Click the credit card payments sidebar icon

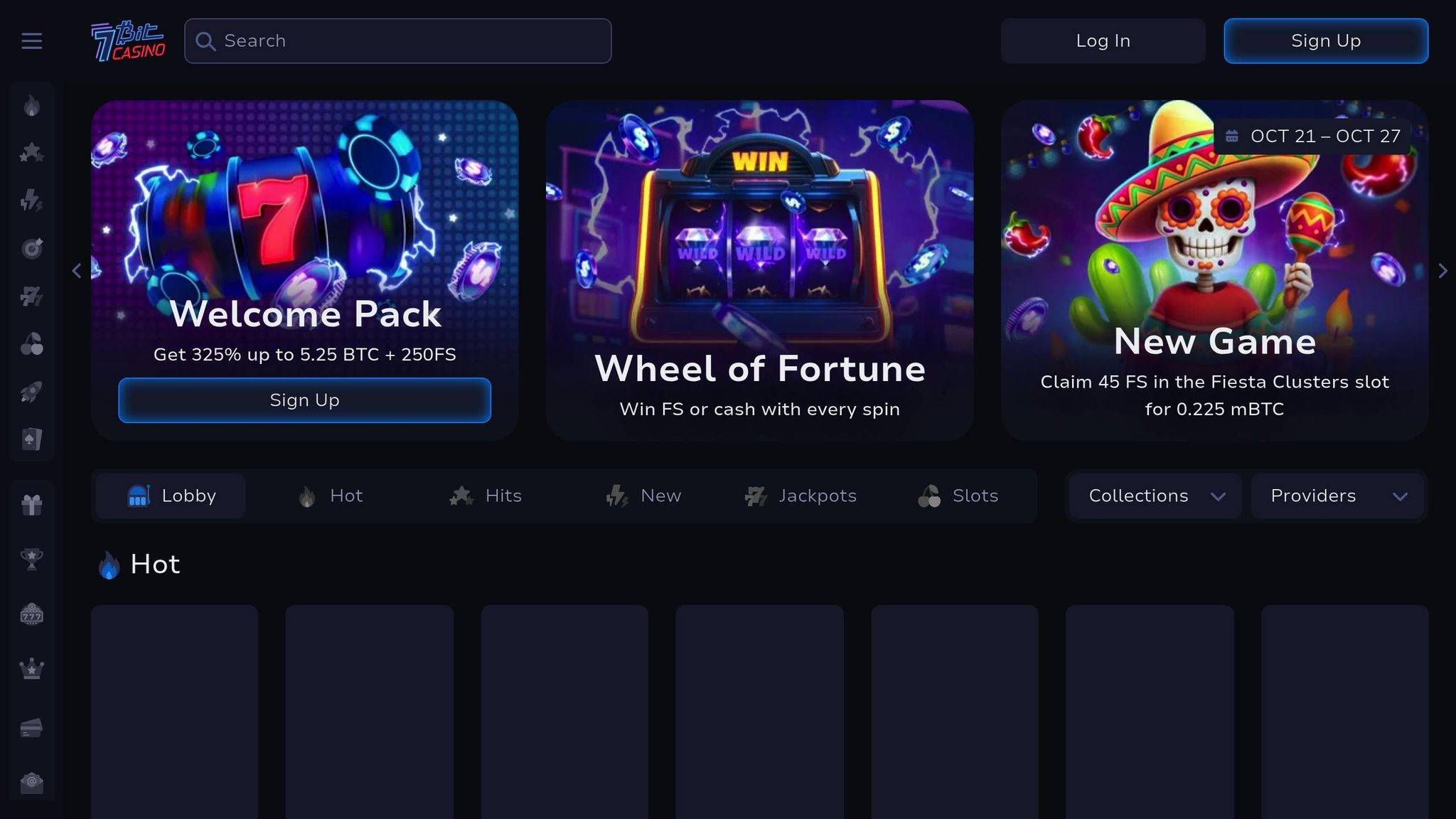[x=32, y=728]
